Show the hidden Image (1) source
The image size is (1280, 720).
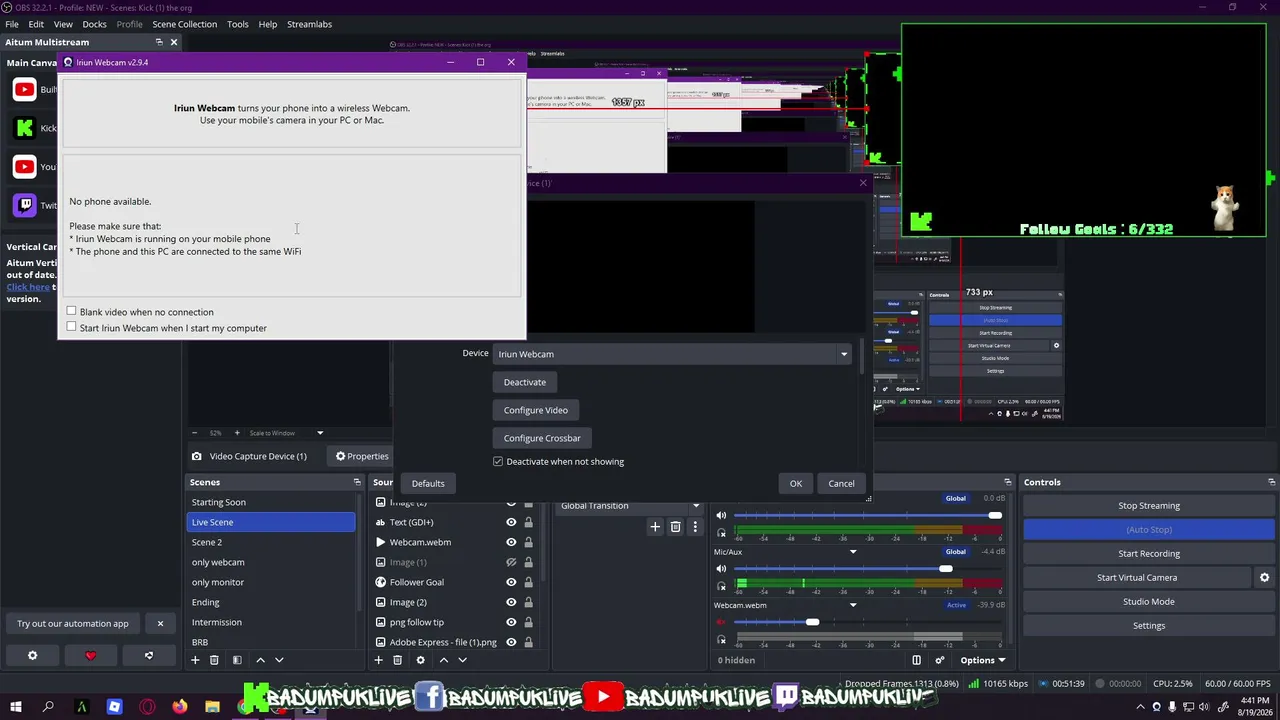click(511, 562)
